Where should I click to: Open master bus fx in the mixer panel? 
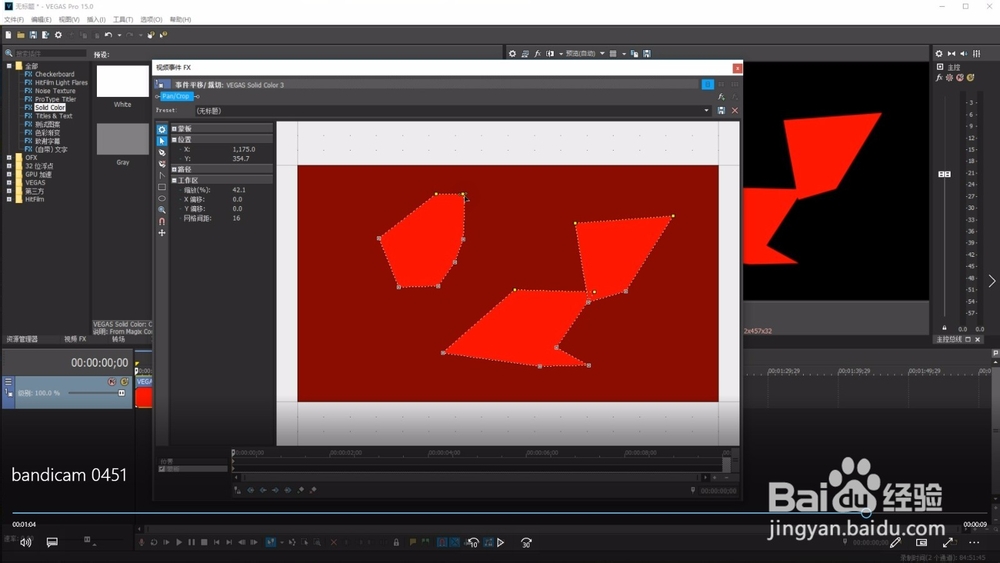[x=939, y=78]
